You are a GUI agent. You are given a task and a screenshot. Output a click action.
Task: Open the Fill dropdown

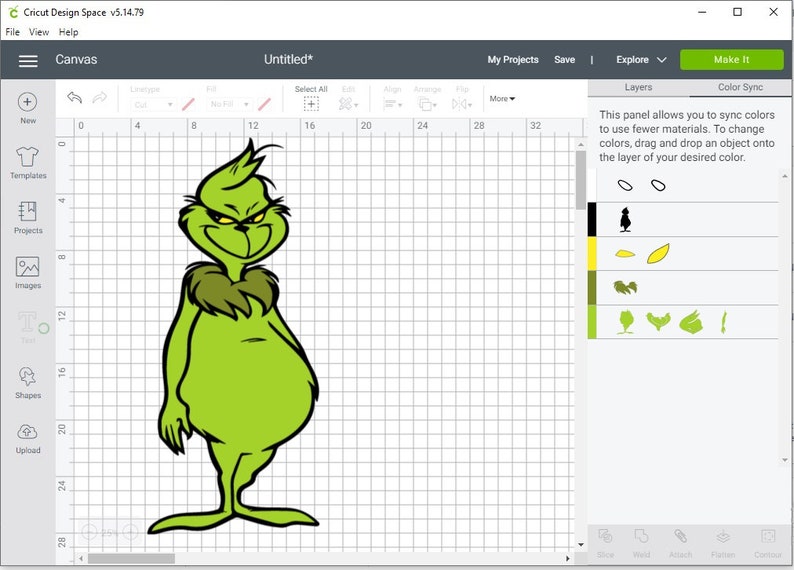click(x=229, y=105)
